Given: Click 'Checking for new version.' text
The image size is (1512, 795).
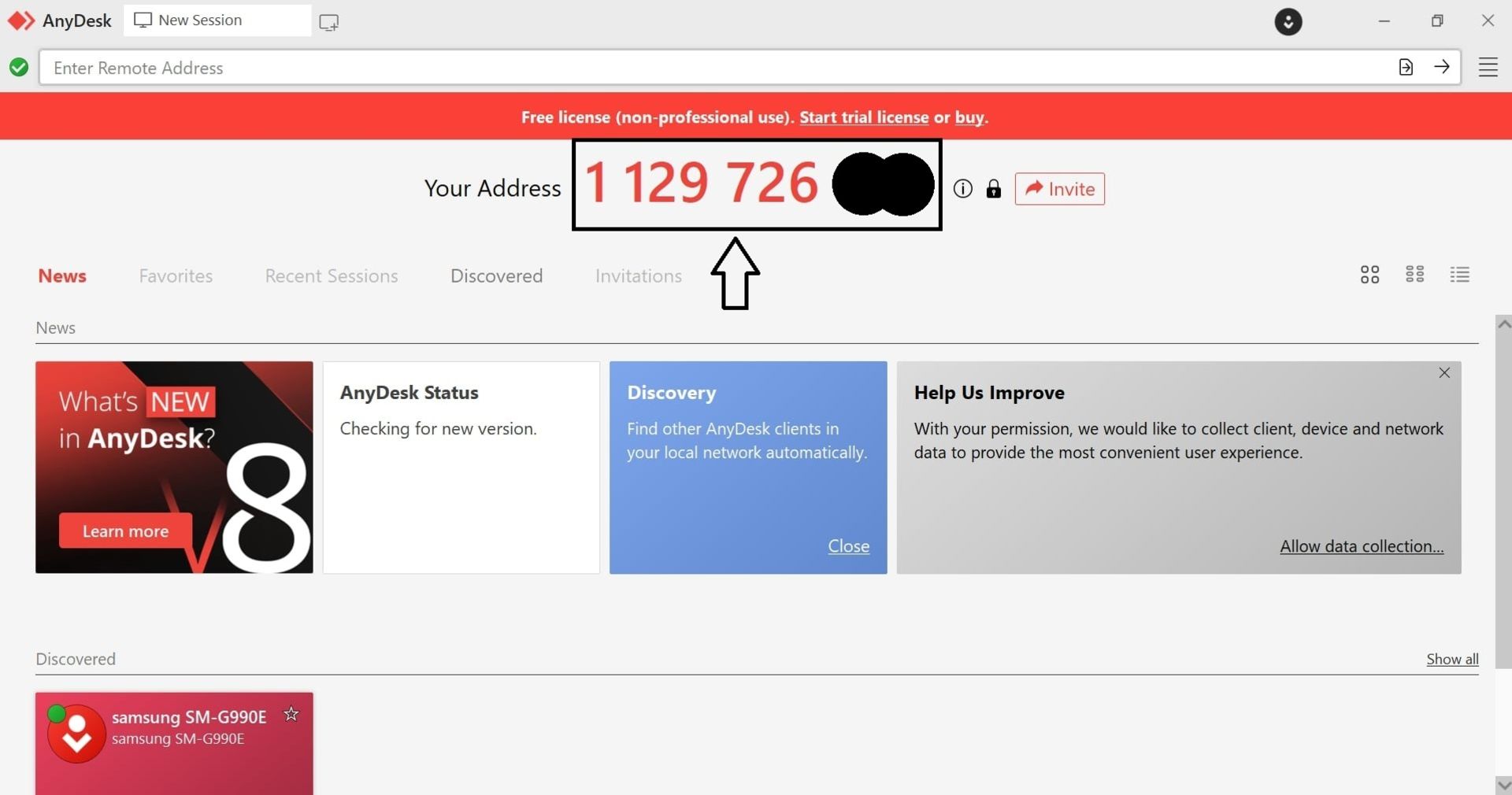Looking at the screenshot, I should tap(438, 429).
